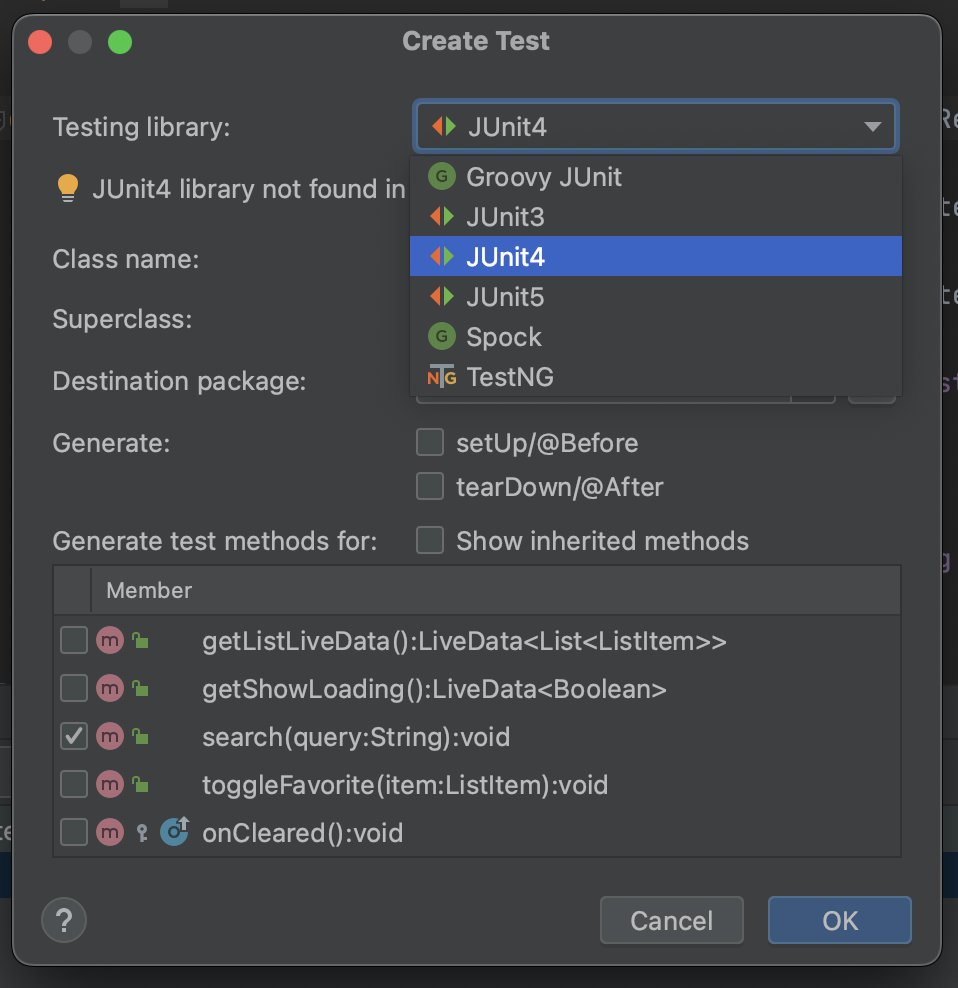
Task: Click the Spock green G icon
Action: click(x=442, y=336)
